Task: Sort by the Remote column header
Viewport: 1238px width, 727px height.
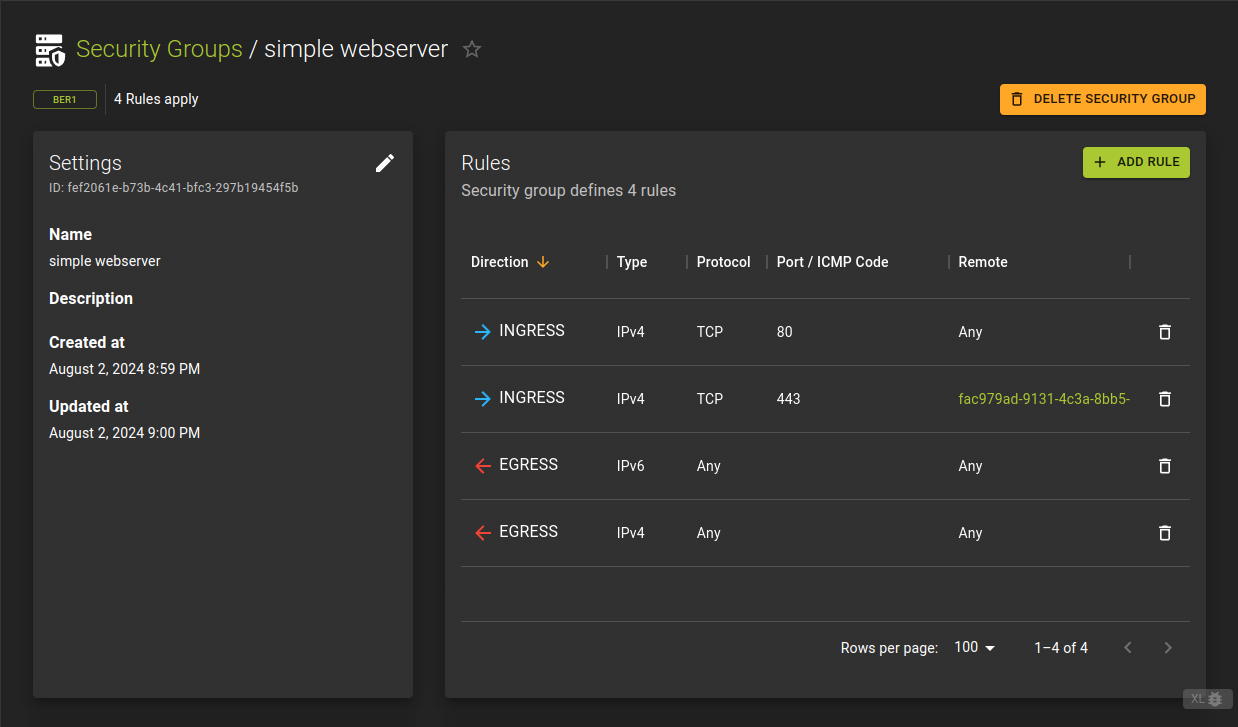Action: [982, 261]
